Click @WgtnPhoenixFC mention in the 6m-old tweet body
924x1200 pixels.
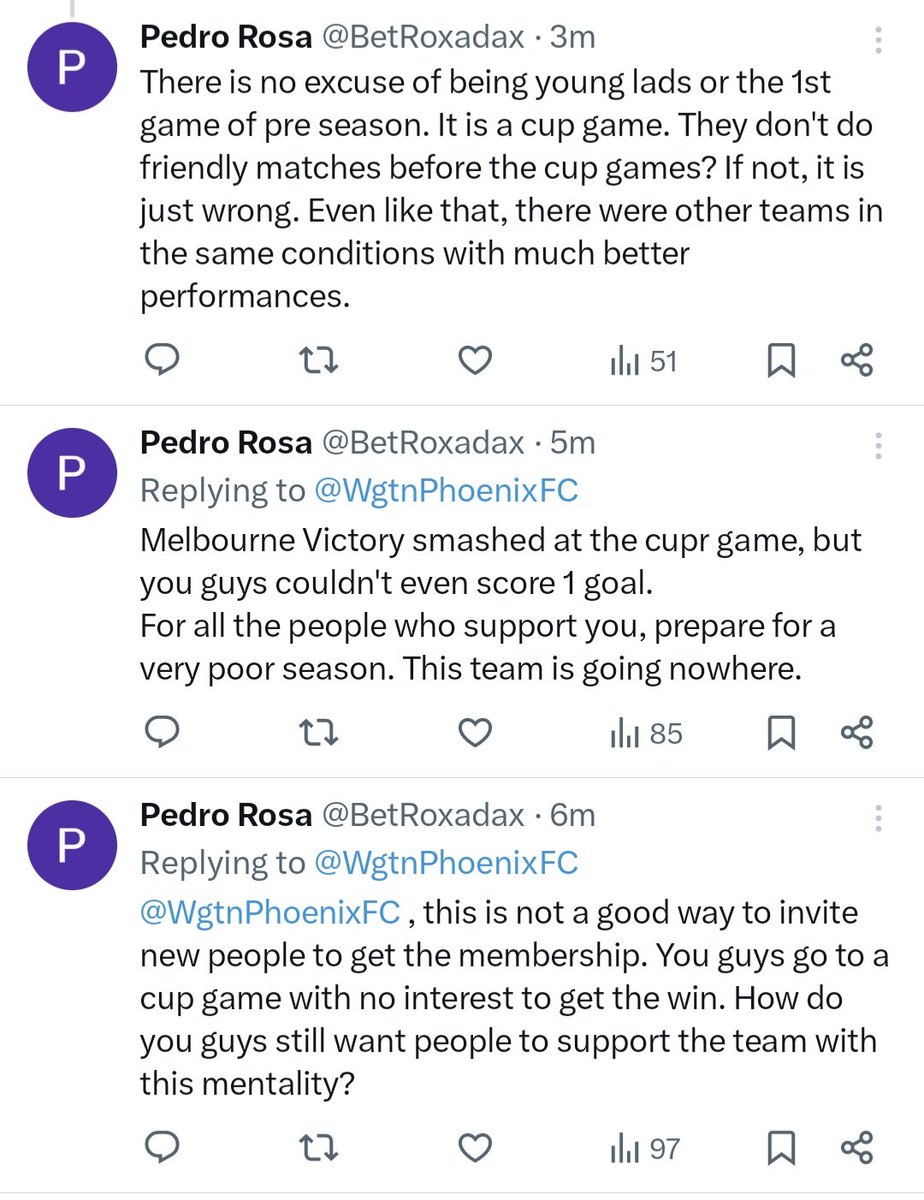point(270,913)
